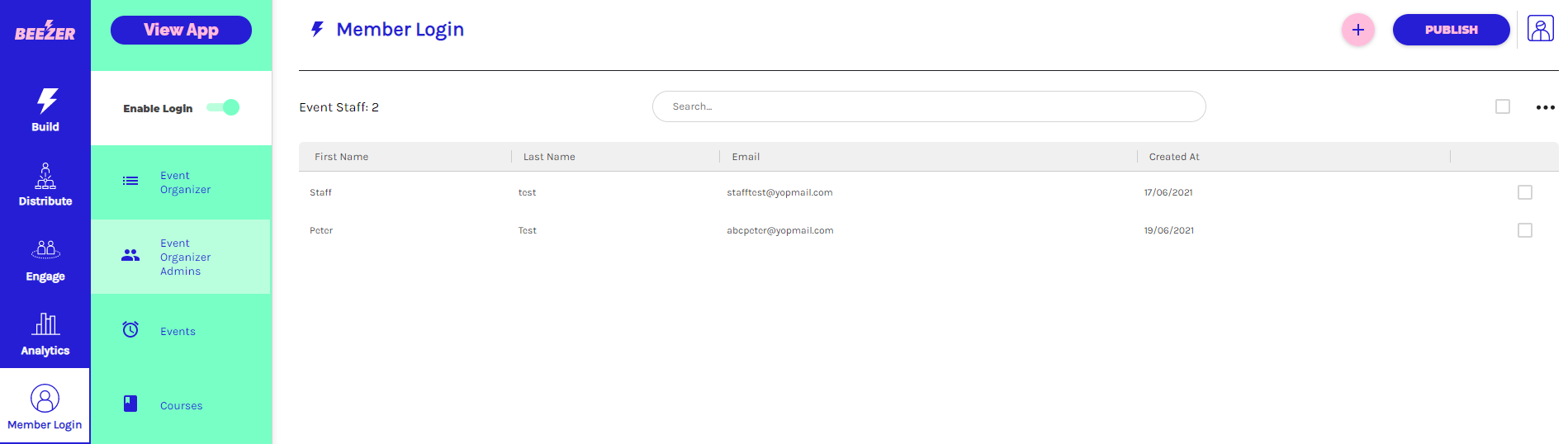
Task: Click into the Search input field
Action: tap(928, 106)
